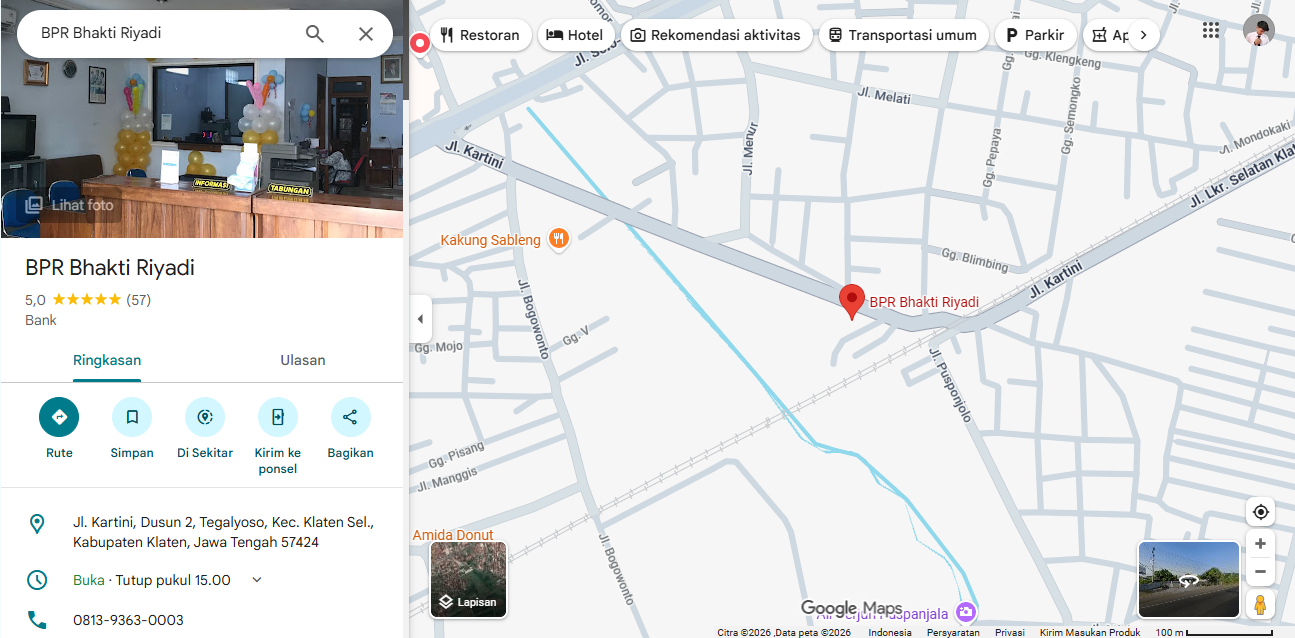The image size is (1295, 638).
Task: Filter the map by Restoran
Action: [x=481, y=35]
